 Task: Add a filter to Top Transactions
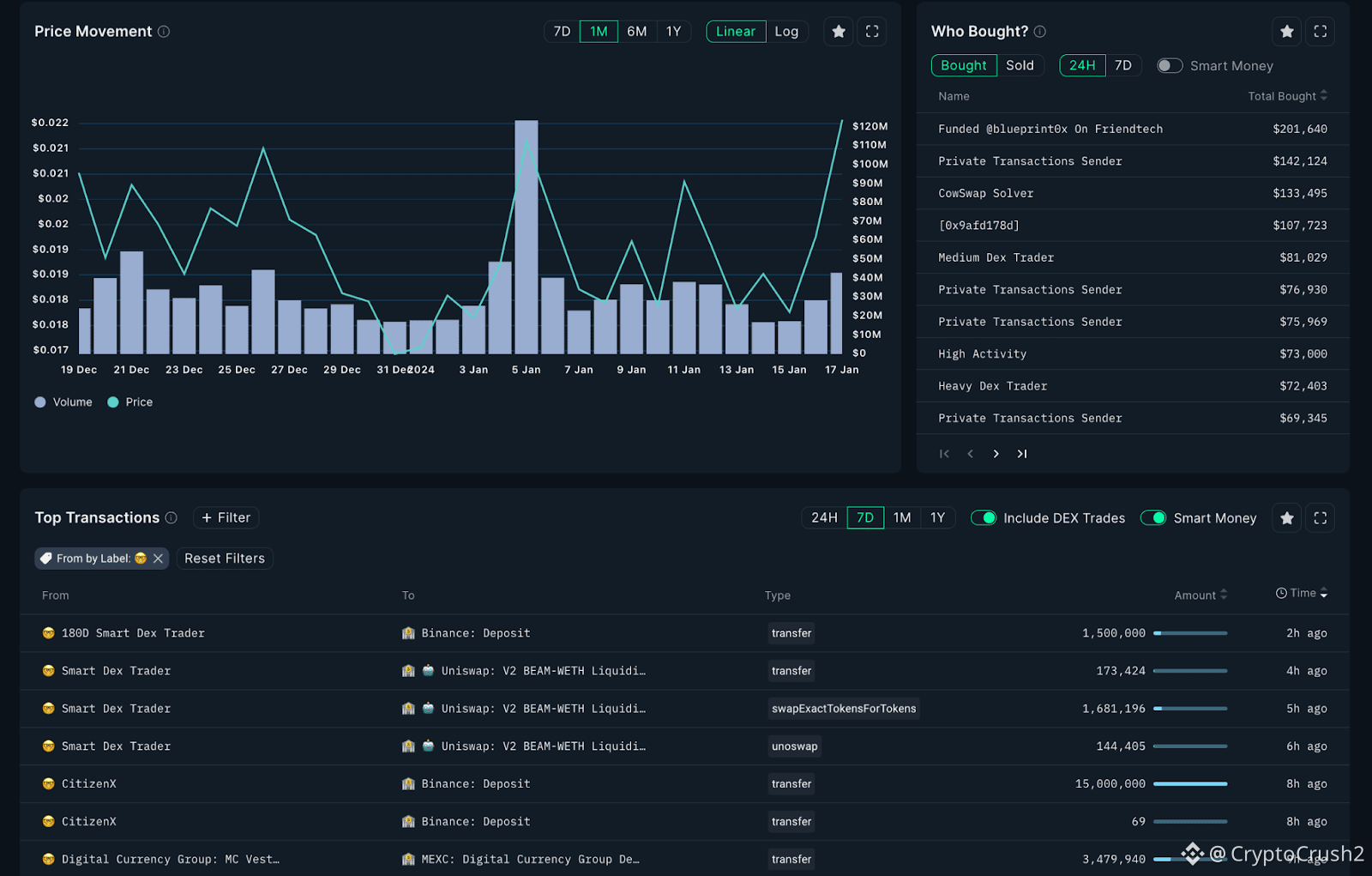tap(226, 518)
